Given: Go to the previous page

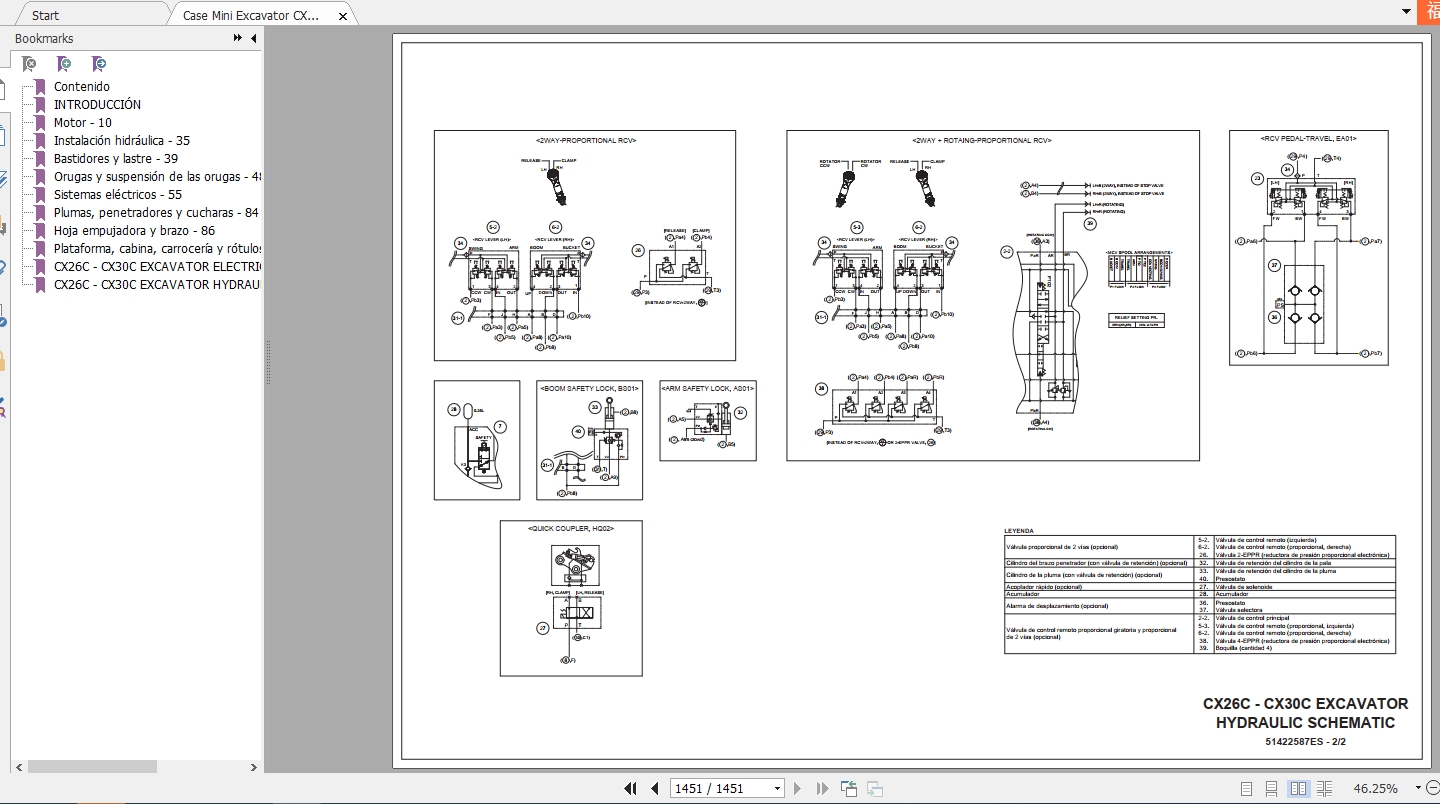Looking at the screenshot, I should click(655, 788).
